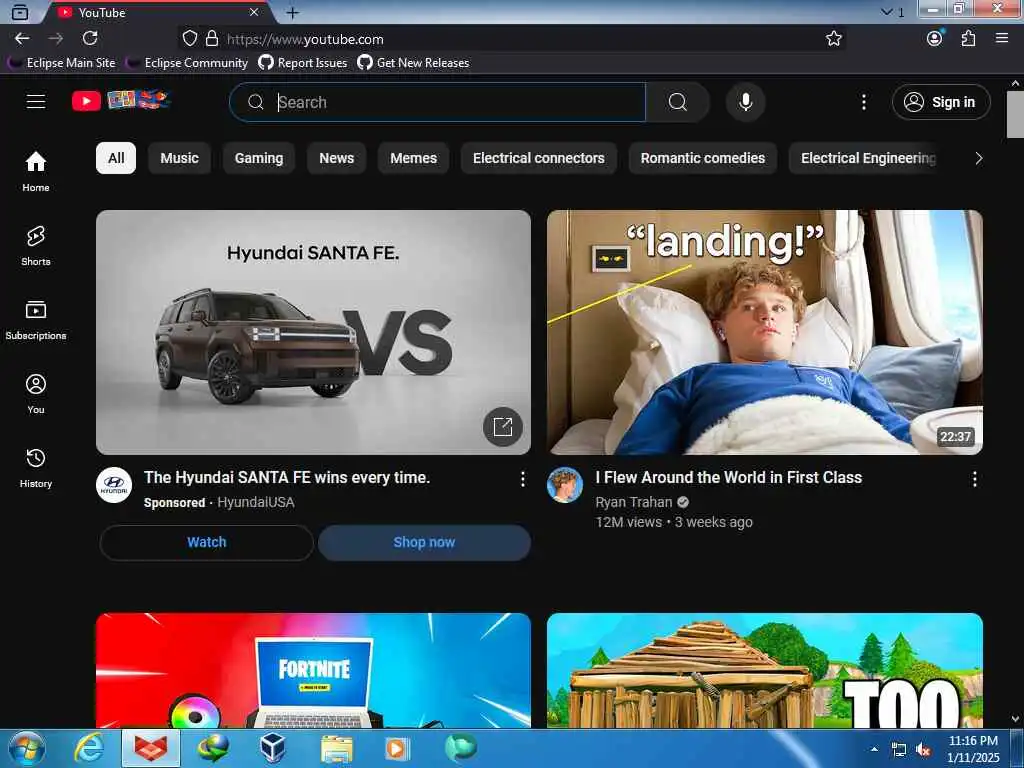
Task: Click the Hyundai ad external link icon
Action: (x=503, y=427)
